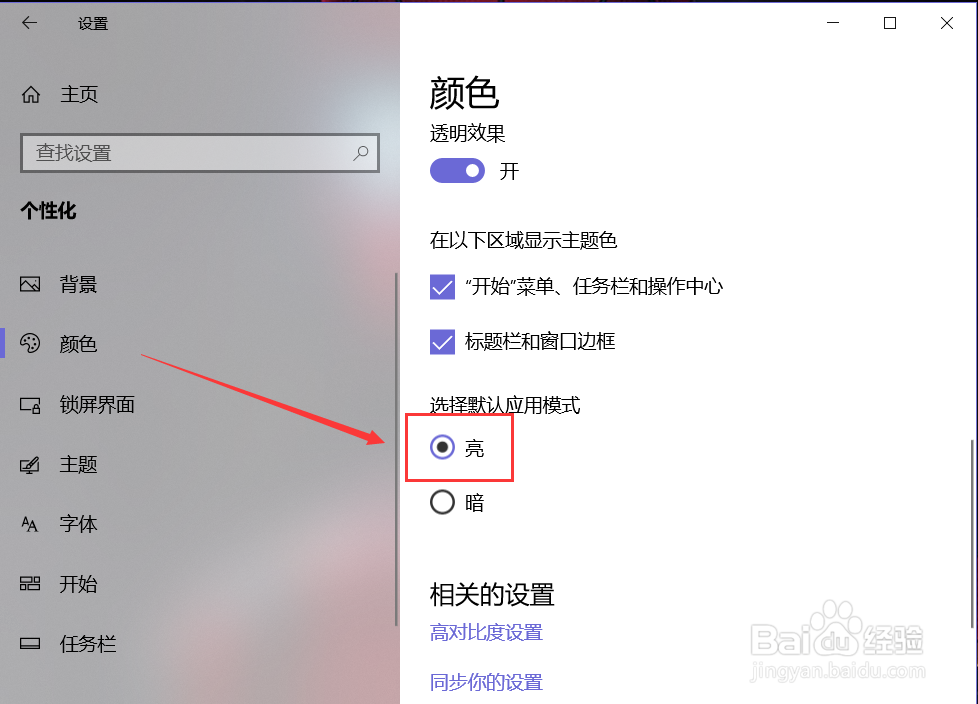Screen dimensions: 978x704
Task: Maximize the Settings window
Action: pyautogui.click(x=890, y=23)
